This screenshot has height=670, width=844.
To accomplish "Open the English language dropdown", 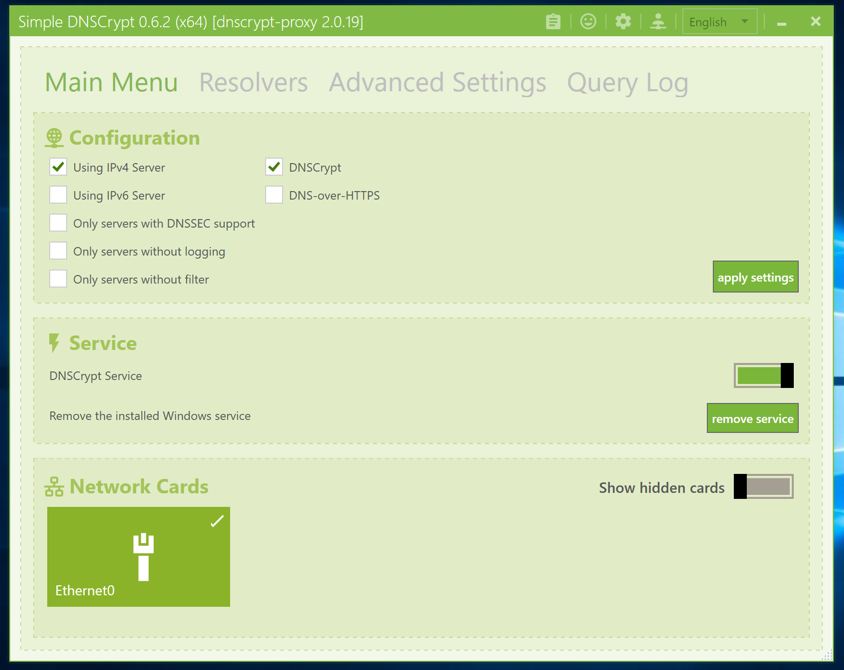I will click(x=720, y=22).
